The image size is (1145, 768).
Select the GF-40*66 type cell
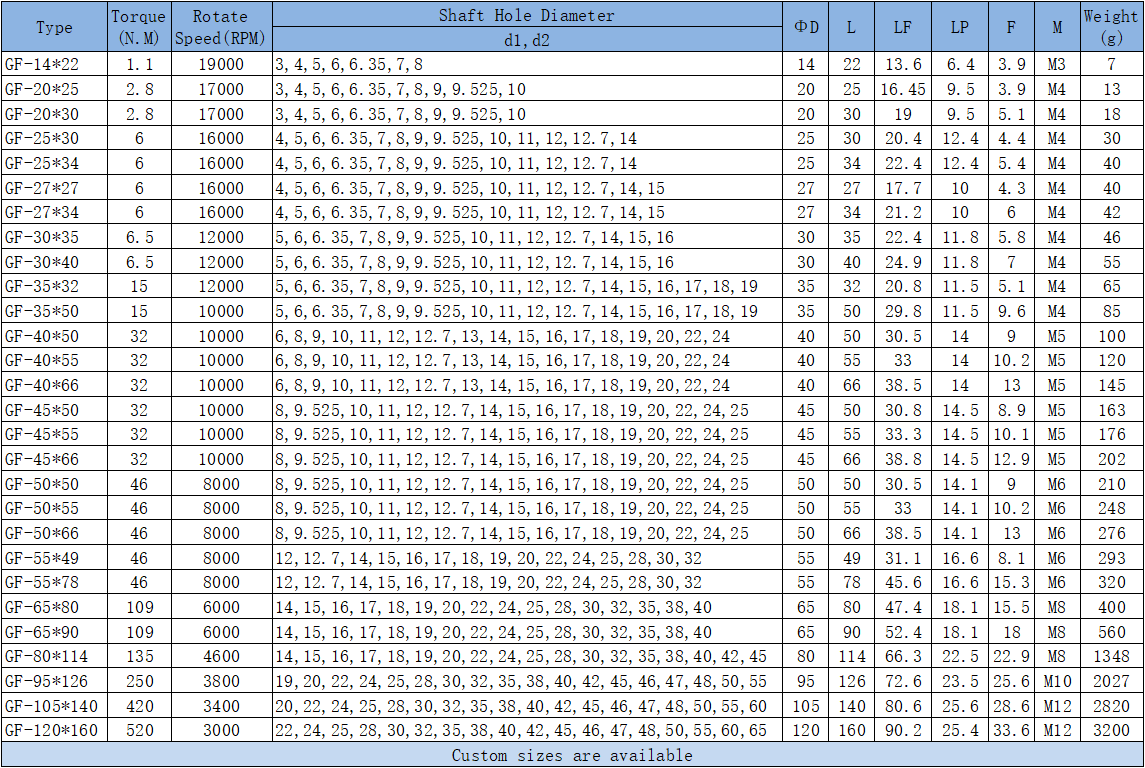click(x=55, y=385)
